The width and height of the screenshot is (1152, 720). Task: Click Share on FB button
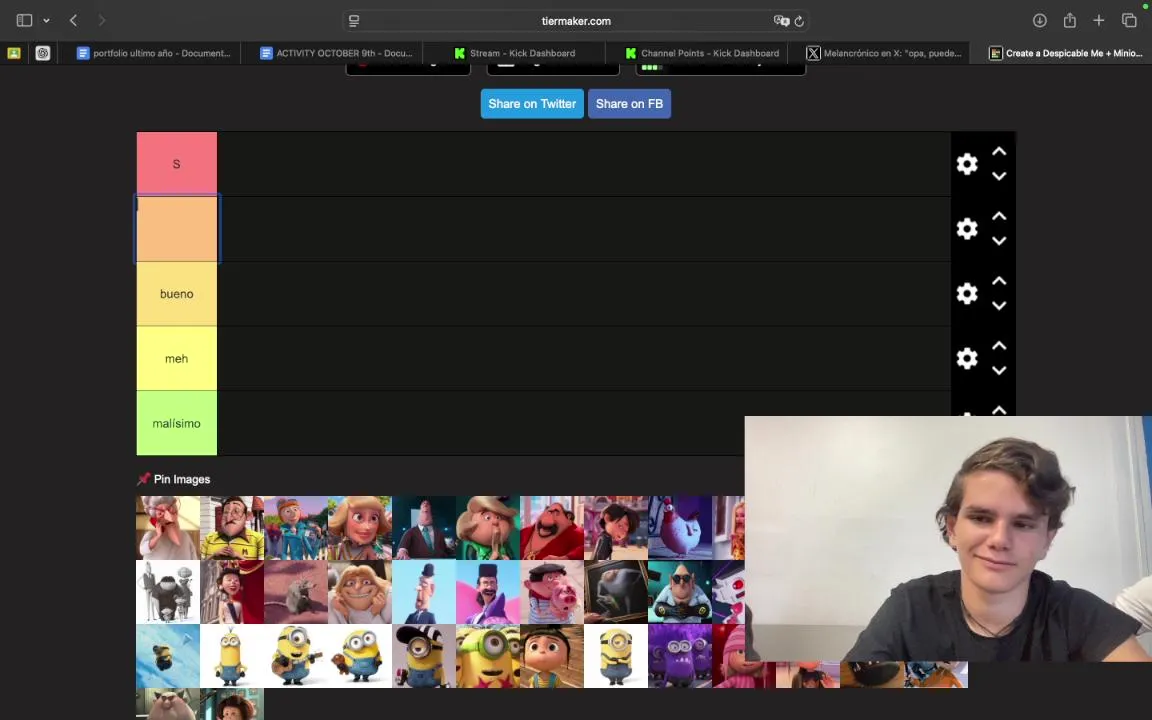point(629,104)
